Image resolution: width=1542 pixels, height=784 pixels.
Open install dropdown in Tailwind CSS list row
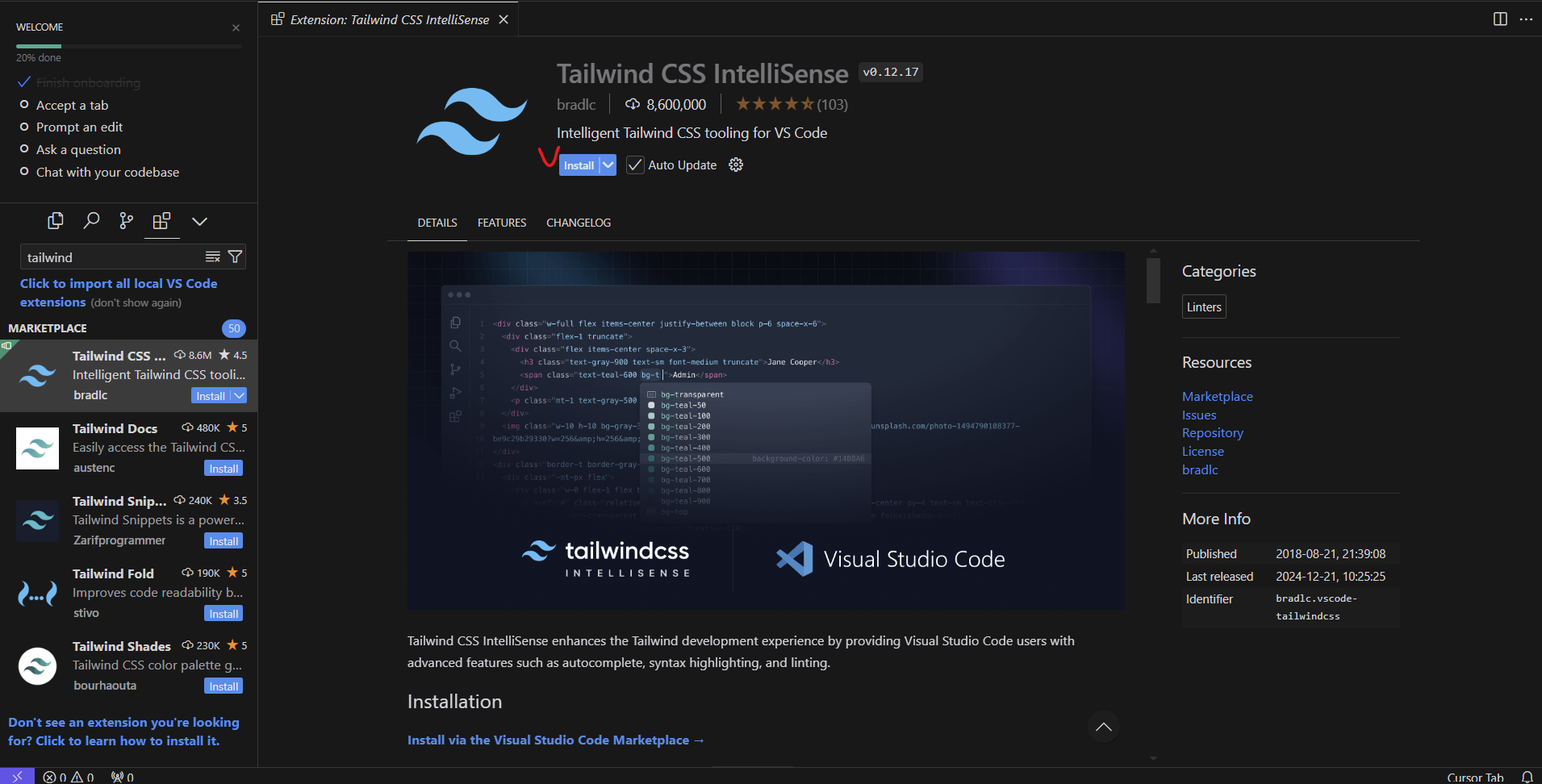point(239,396)
